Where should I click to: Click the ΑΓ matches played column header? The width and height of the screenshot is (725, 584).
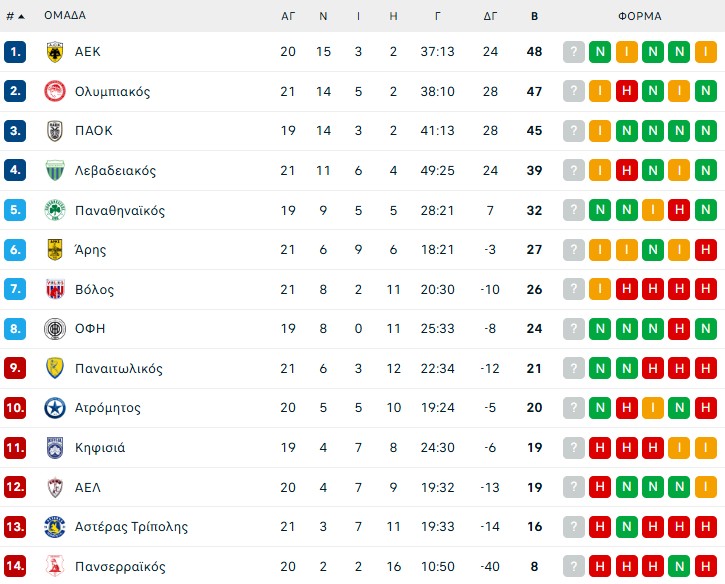288,16
